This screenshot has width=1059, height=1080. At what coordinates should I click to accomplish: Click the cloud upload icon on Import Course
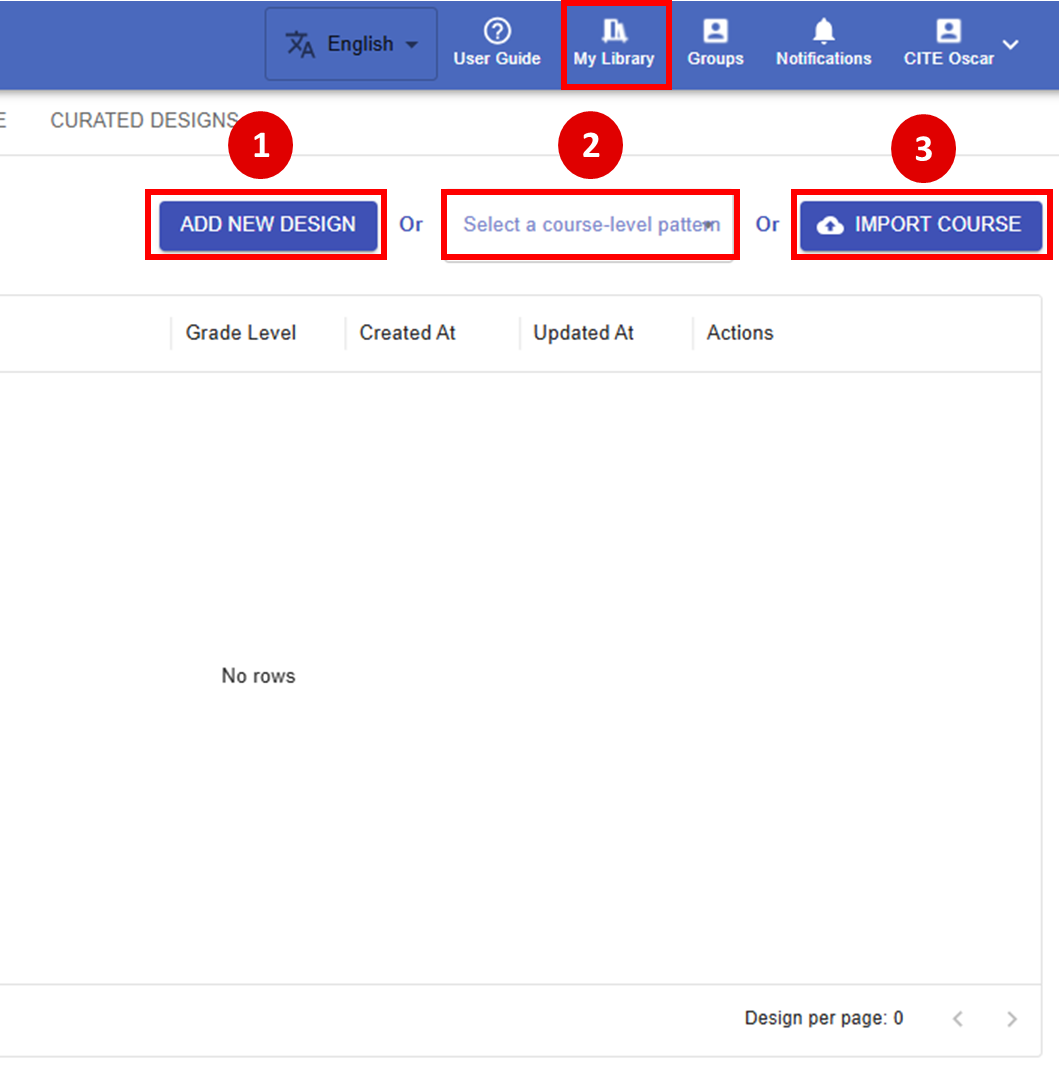830,225
